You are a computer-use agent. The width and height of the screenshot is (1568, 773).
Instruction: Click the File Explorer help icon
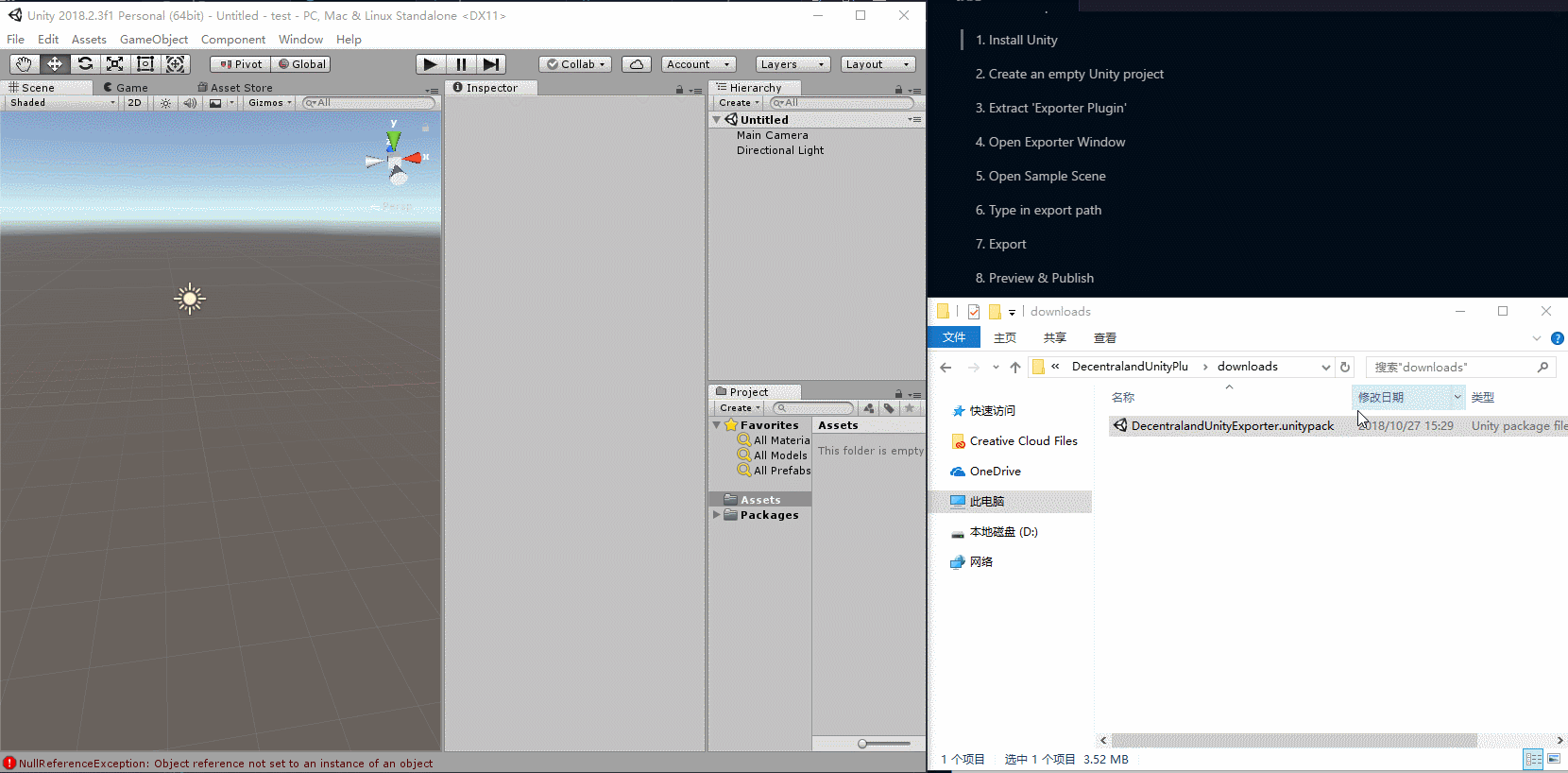(1558, 338)
